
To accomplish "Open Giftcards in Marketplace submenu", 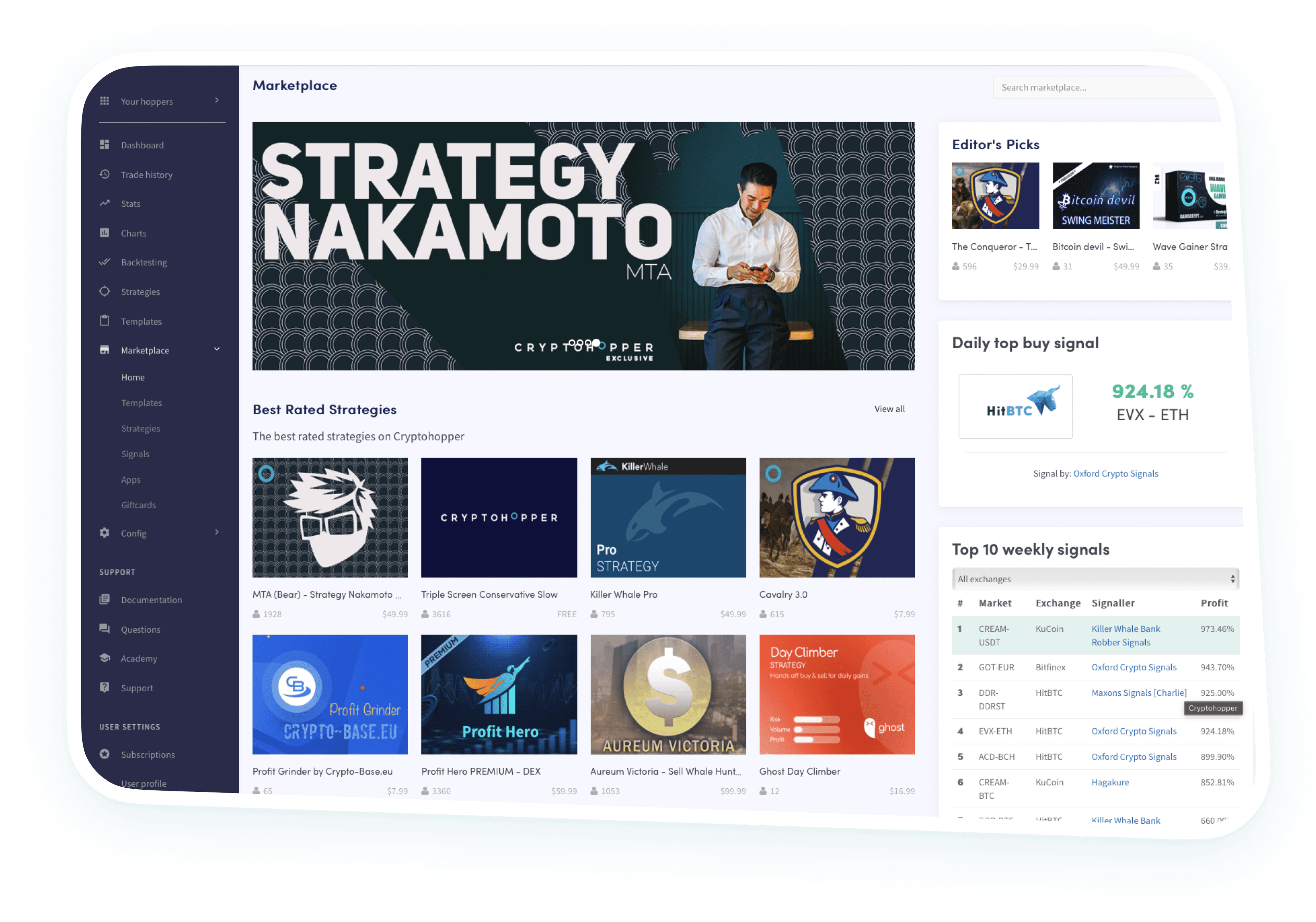I will [x=138, y=505].
